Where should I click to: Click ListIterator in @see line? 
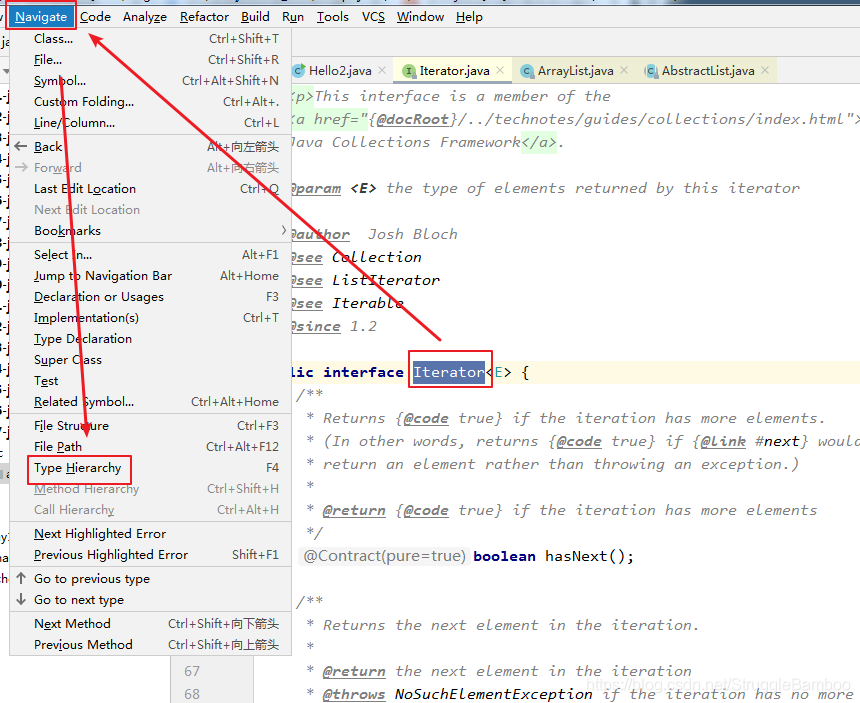point(386,280)
